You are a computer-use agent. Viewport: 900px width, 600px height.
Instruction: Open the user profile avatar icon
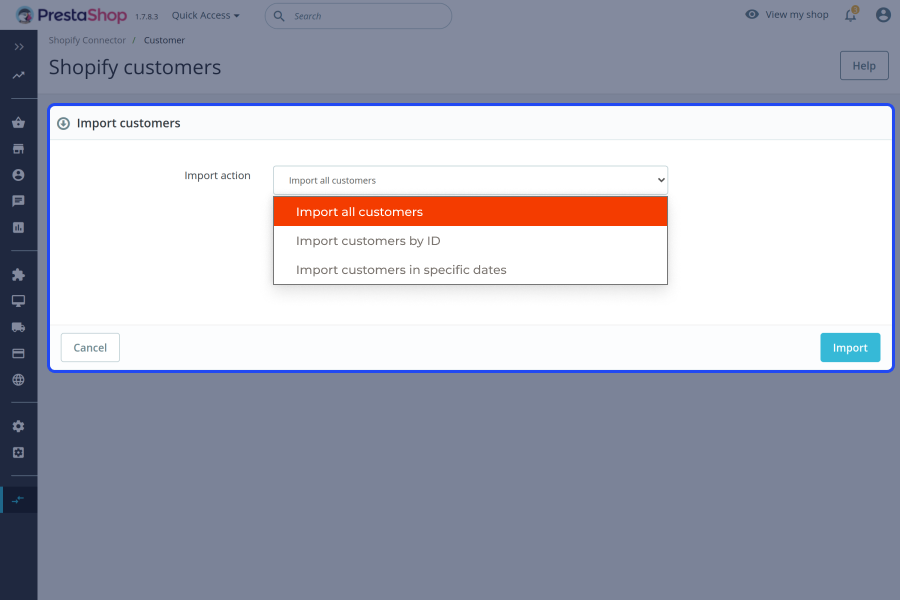883,15
